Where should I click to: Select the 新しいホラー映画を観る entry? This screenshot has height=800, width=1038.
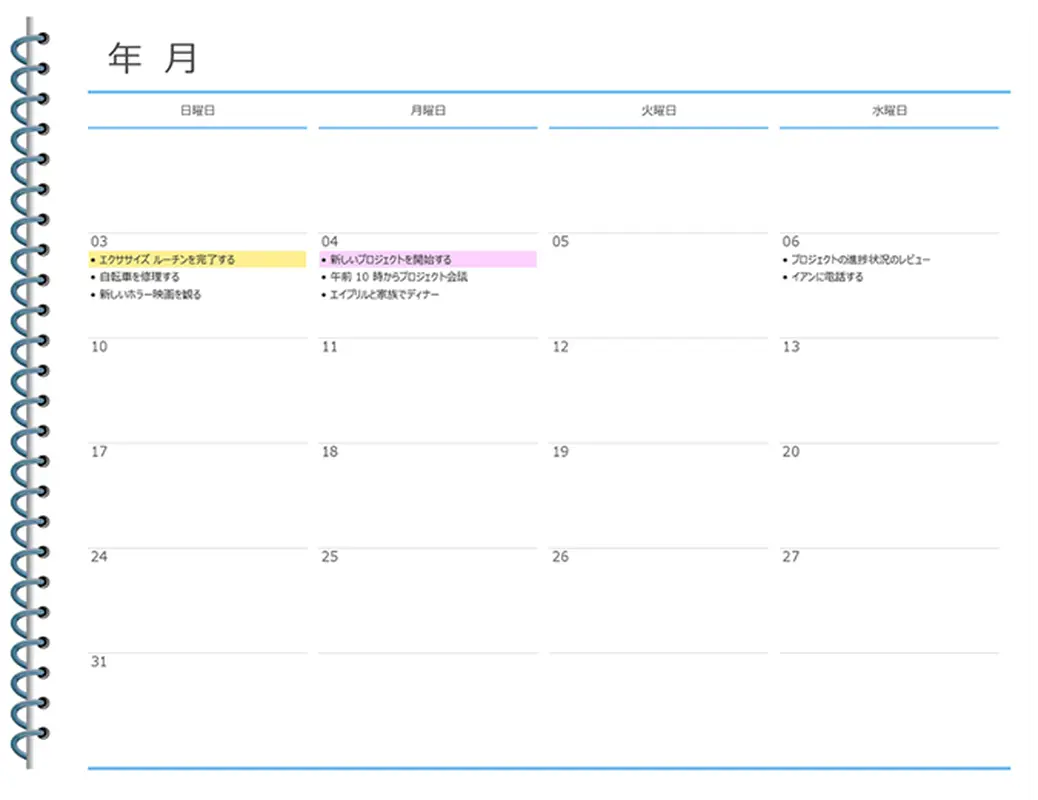150,295
